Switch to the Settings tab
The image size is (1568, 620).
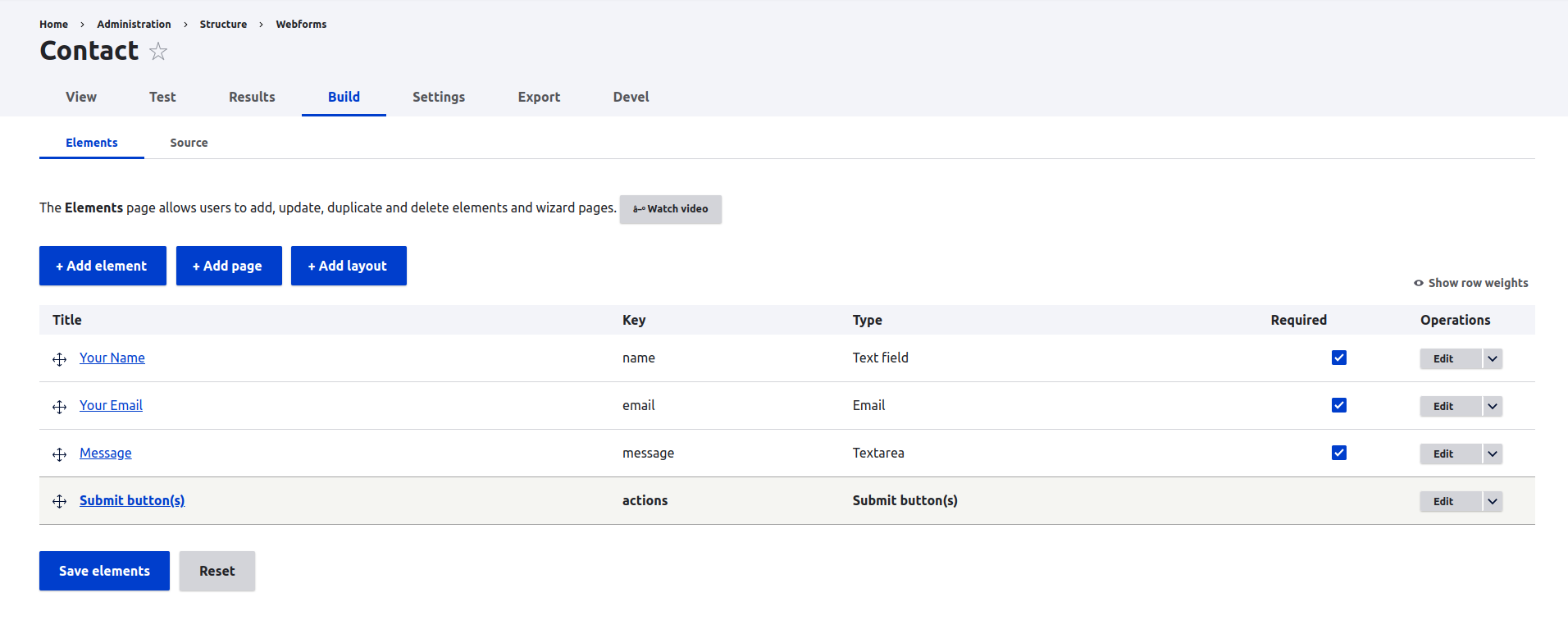click(438, 97)
